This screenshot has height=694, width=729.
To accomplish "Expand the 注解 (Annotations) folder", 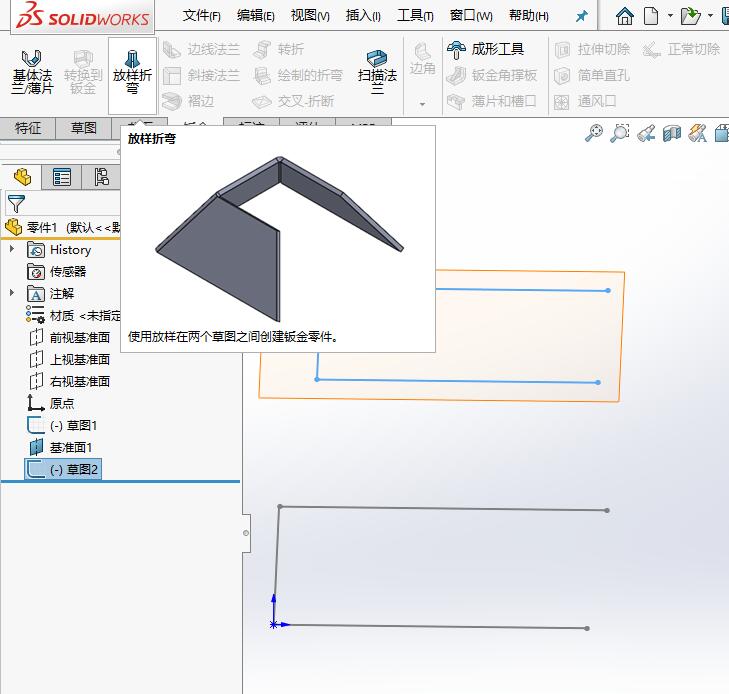I will (12, 292).
